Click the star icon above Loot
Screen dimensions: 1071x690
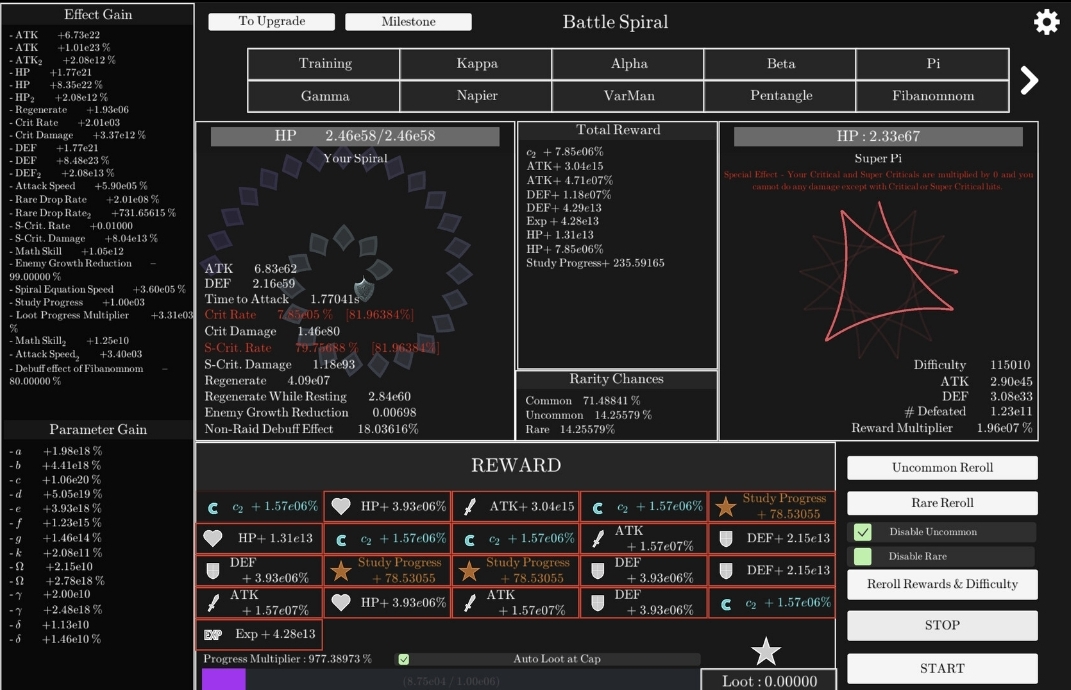tap(766, 651)
